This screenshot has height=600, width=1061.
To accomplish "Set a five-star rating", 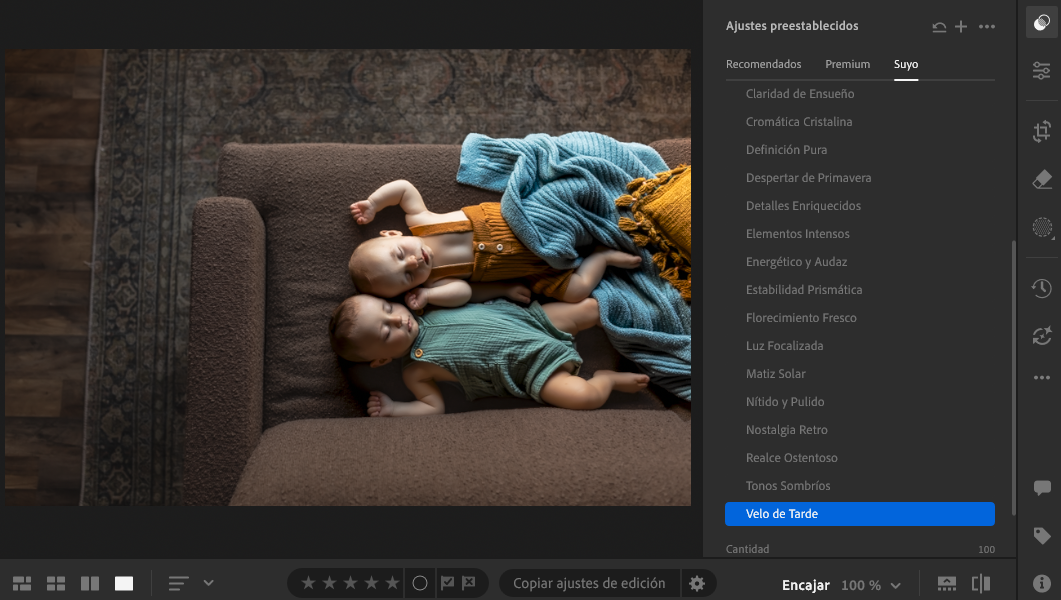I will click(390, 582).
